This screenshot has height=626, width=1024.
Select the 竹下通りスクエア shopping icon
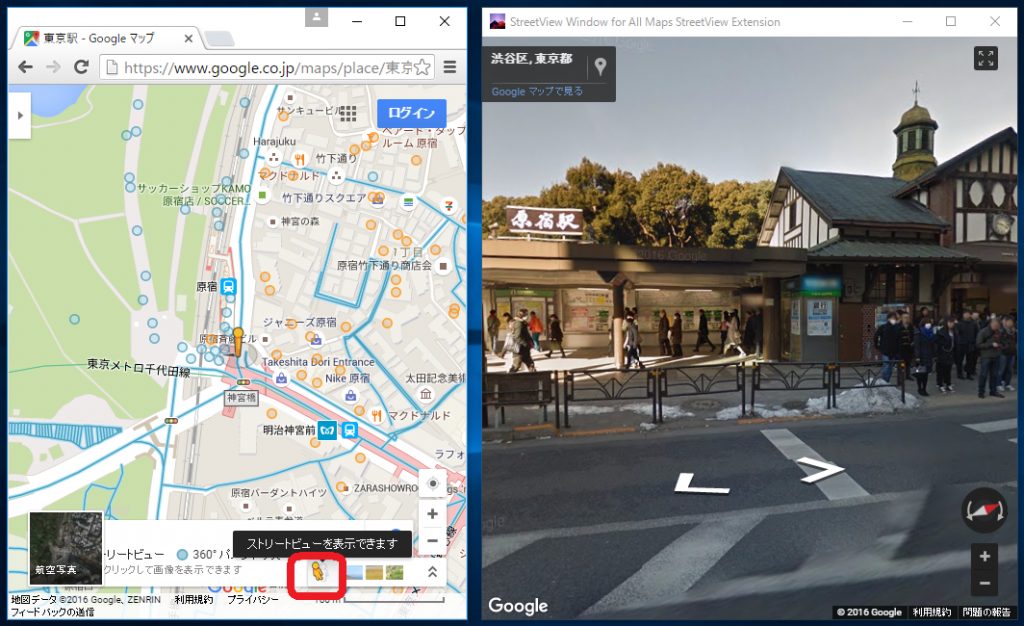click(377, 198)
